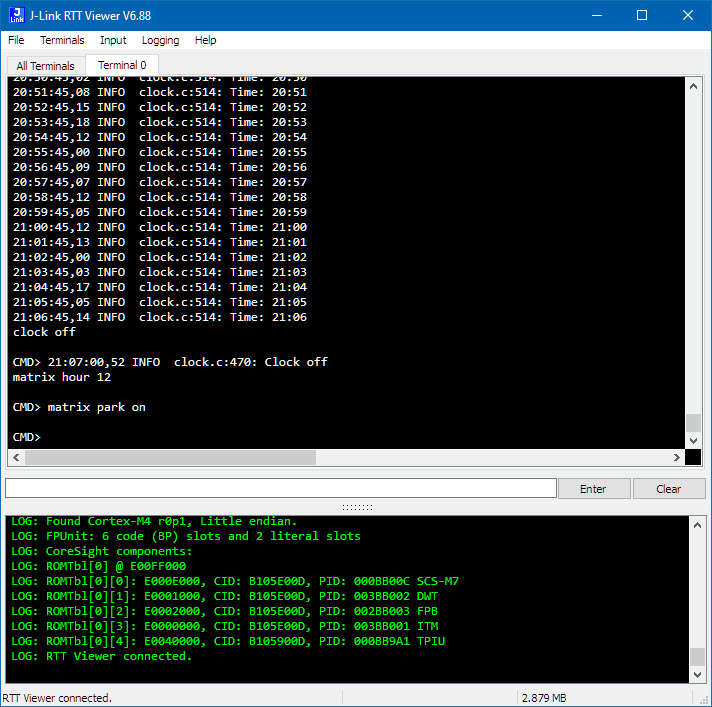
Task: Close the J-Link RTT Viewer window
Action: 688,15
